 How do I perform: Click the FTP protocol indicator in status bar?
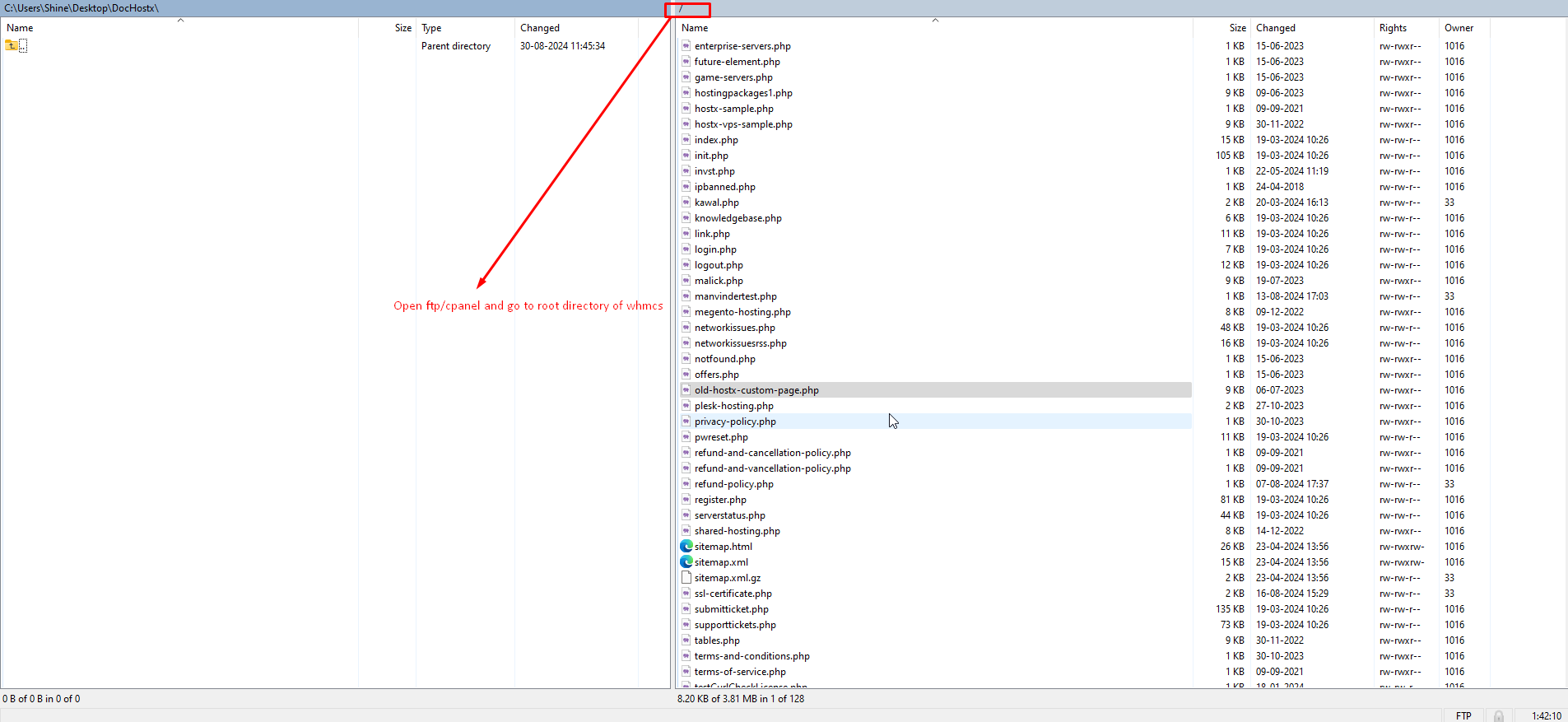pos(1463,716)
